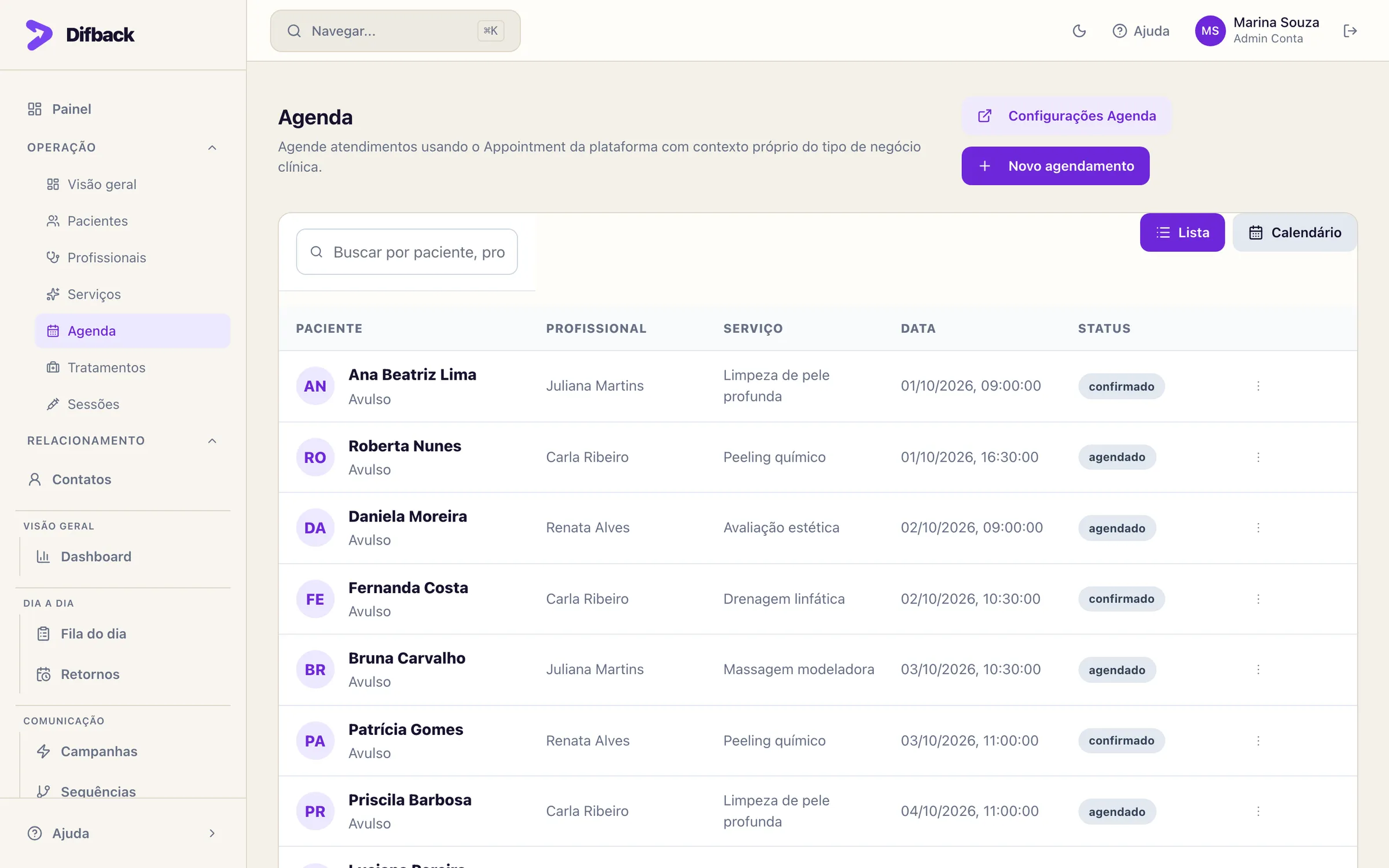Open row actions menu for Fernanda Costa
This screenshot has width=1389, height=868.
(1258, 599)
